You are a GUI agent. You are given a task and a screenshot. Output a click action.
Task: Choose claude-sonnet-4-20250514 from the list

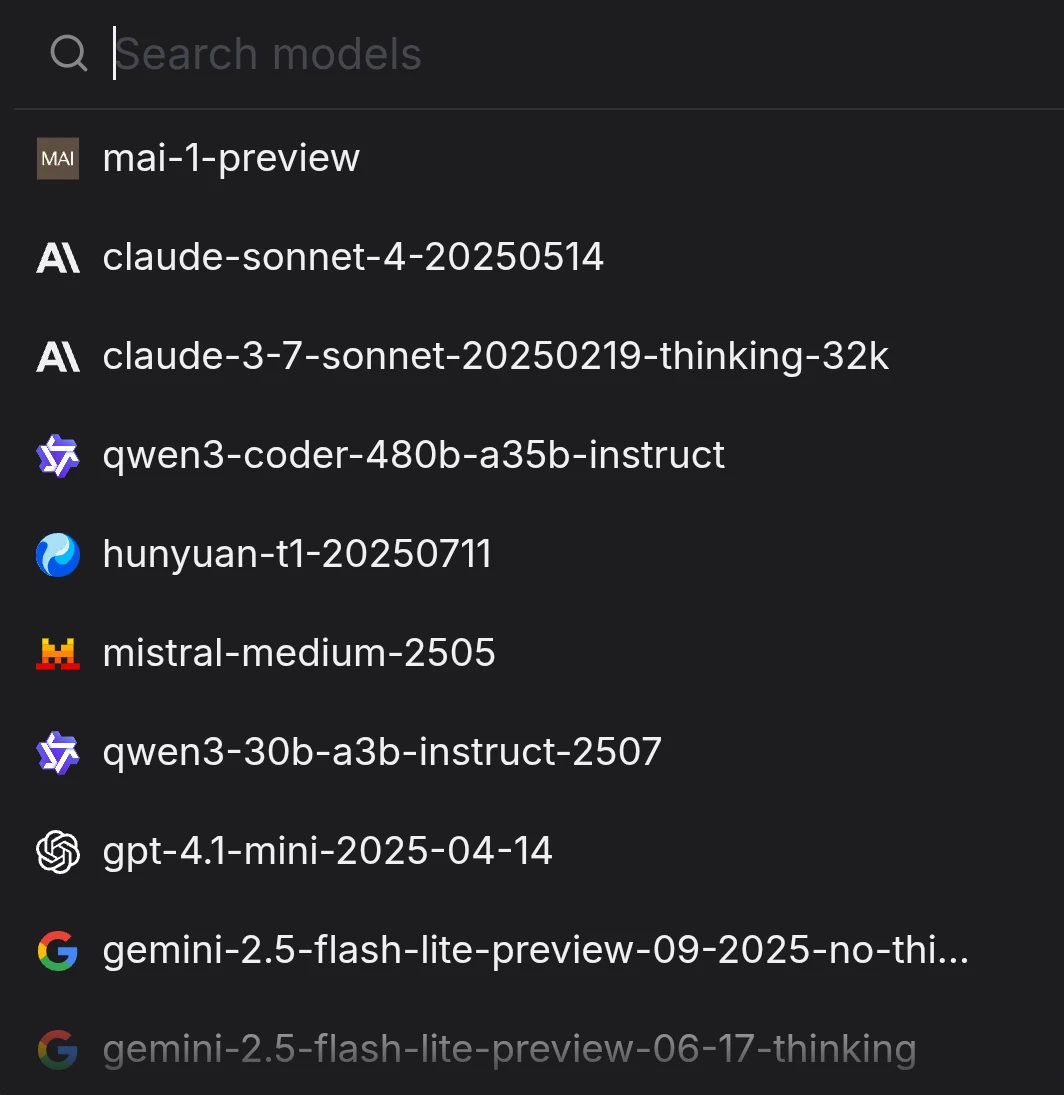tap(353, 258)
